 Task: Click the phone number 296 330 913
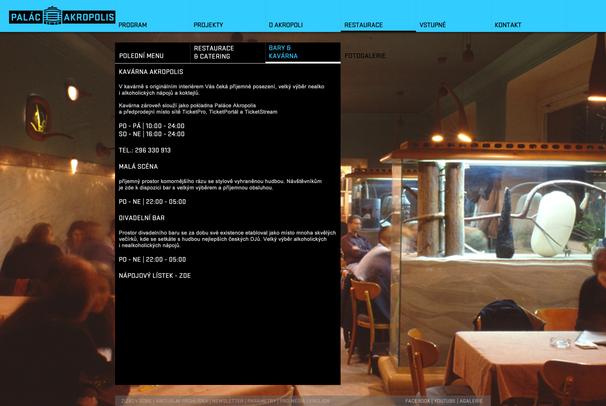144,150
